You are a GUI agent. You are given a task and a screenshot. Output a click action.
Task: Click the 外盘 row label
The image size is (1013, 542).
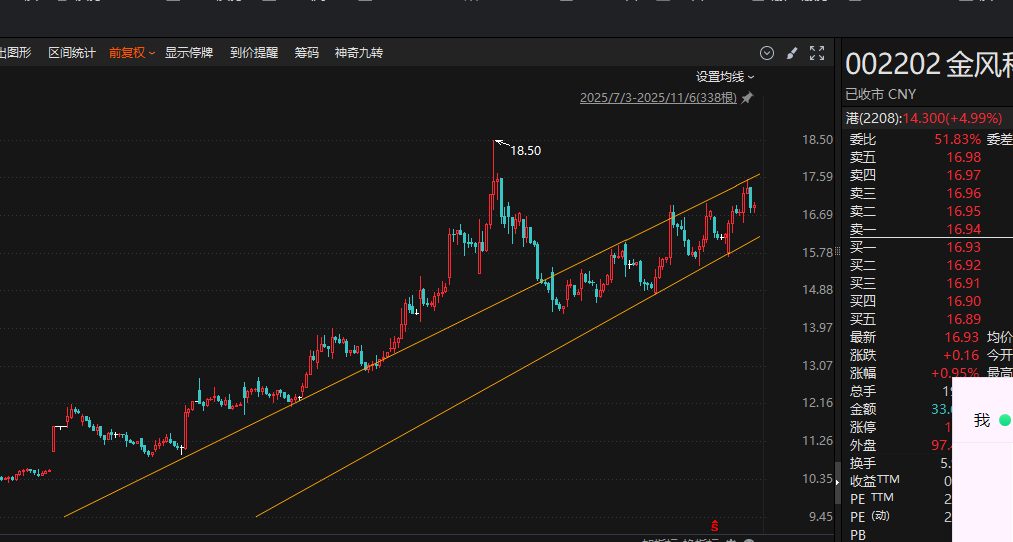pos(863,446)
